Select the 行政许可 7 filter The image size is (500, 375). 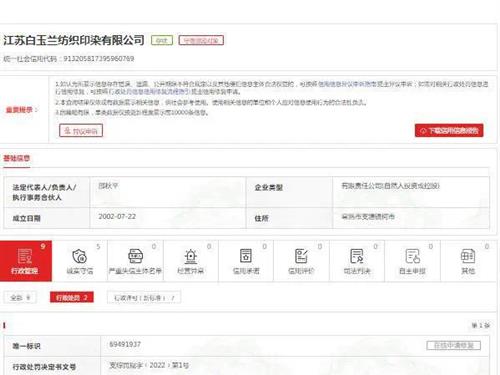[144, 297]
